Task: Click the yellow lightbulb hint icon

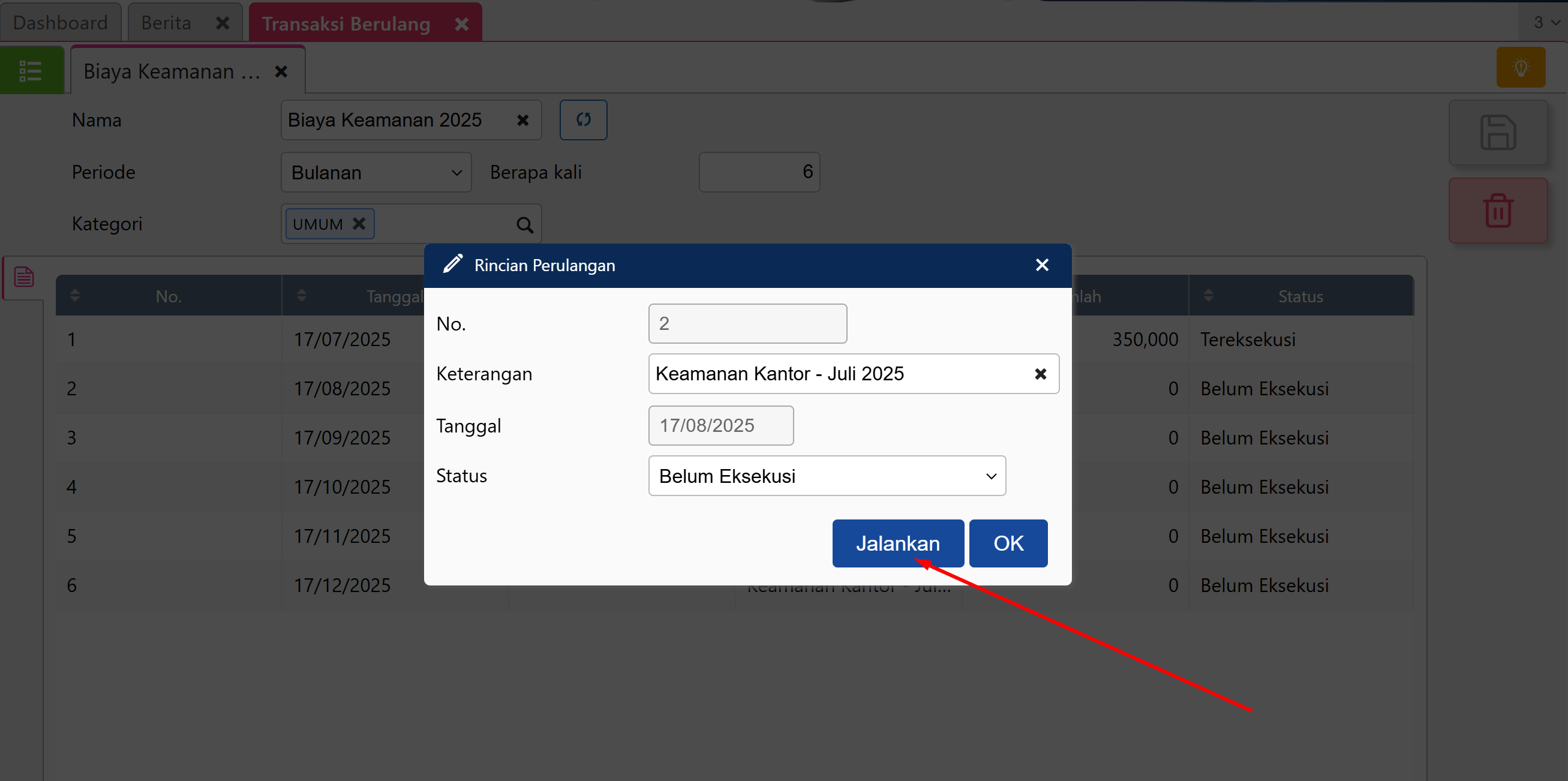Action: 1521,68
